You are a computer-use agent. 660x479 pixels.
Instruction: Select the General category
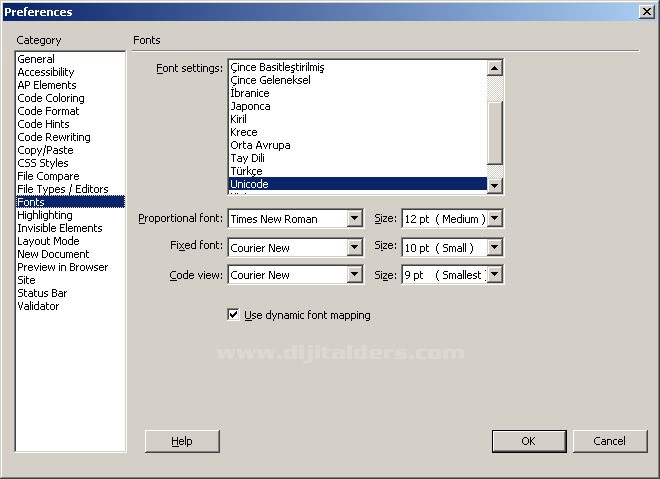36,60
